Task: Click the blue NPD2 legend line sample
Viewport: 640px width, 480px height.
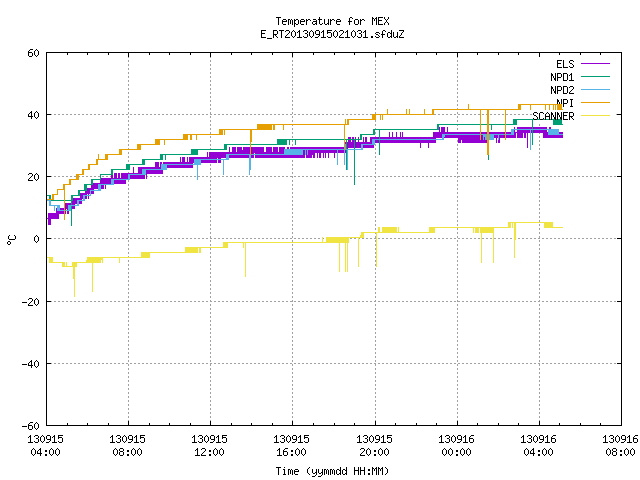Action: pyautogui.click(x=595, y=90)
